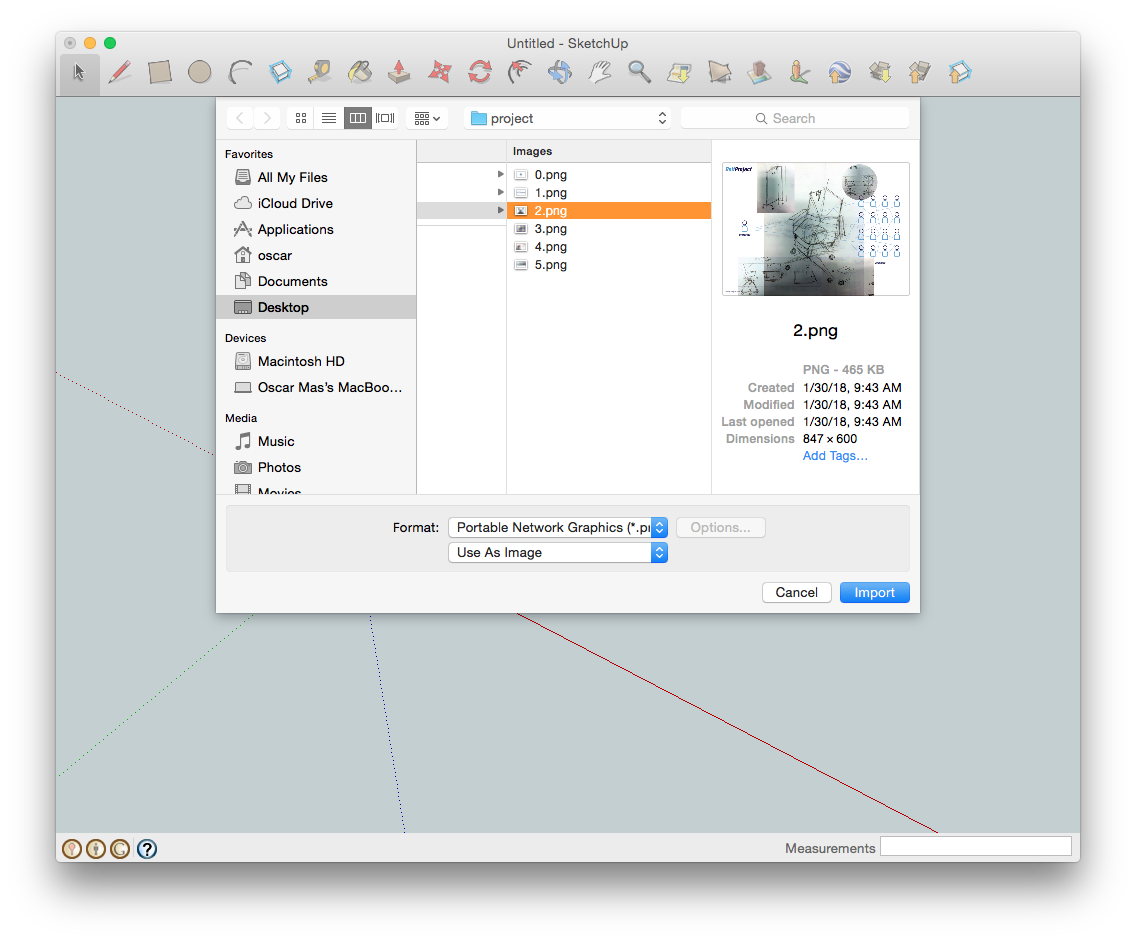Open All My Files in sidebar
The width and height of the screenshot is (1136, 942).
316,178
